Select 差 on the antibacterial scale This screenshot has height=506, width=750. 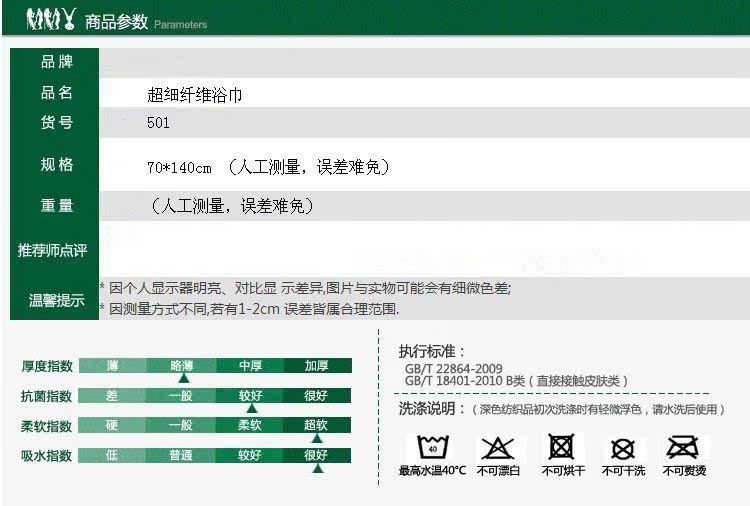pyautogui.click(x=112, y=396)
